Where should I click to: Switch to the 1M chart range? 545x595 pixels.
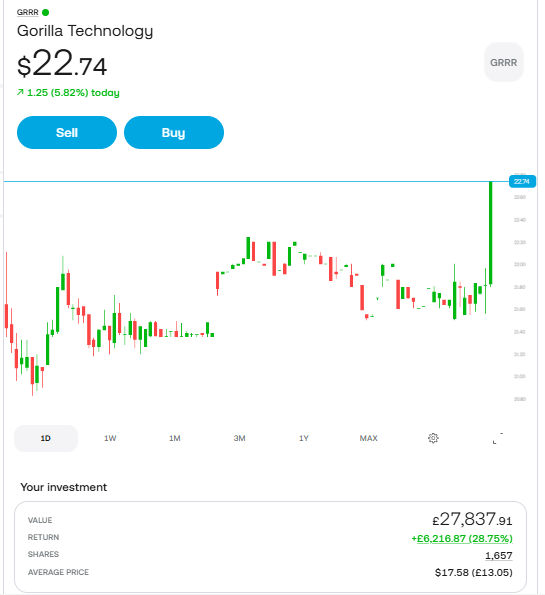[175, 438]
